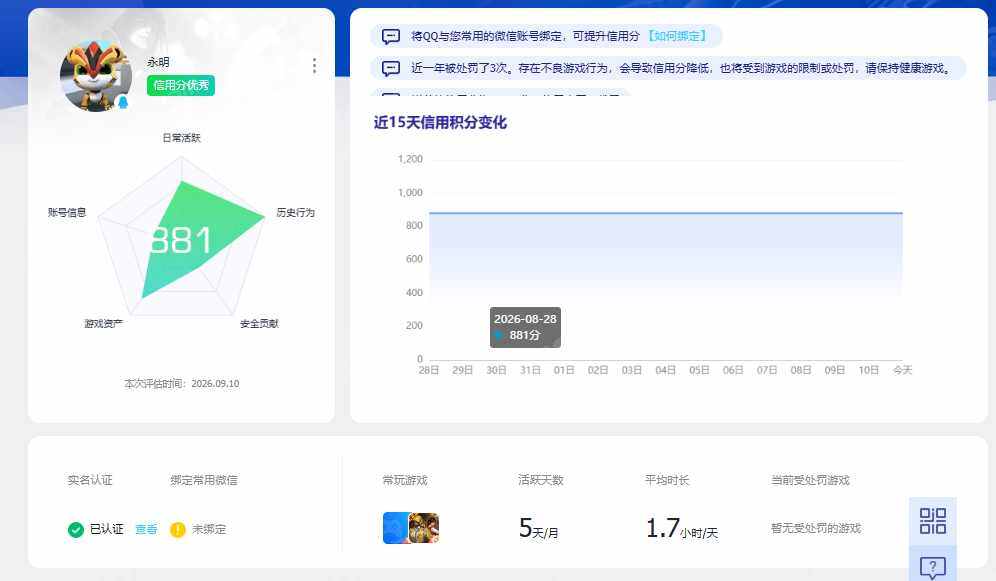Click the 今天 label on chart axis
Screen dimensions: 996x581
[x=903, y=370]
